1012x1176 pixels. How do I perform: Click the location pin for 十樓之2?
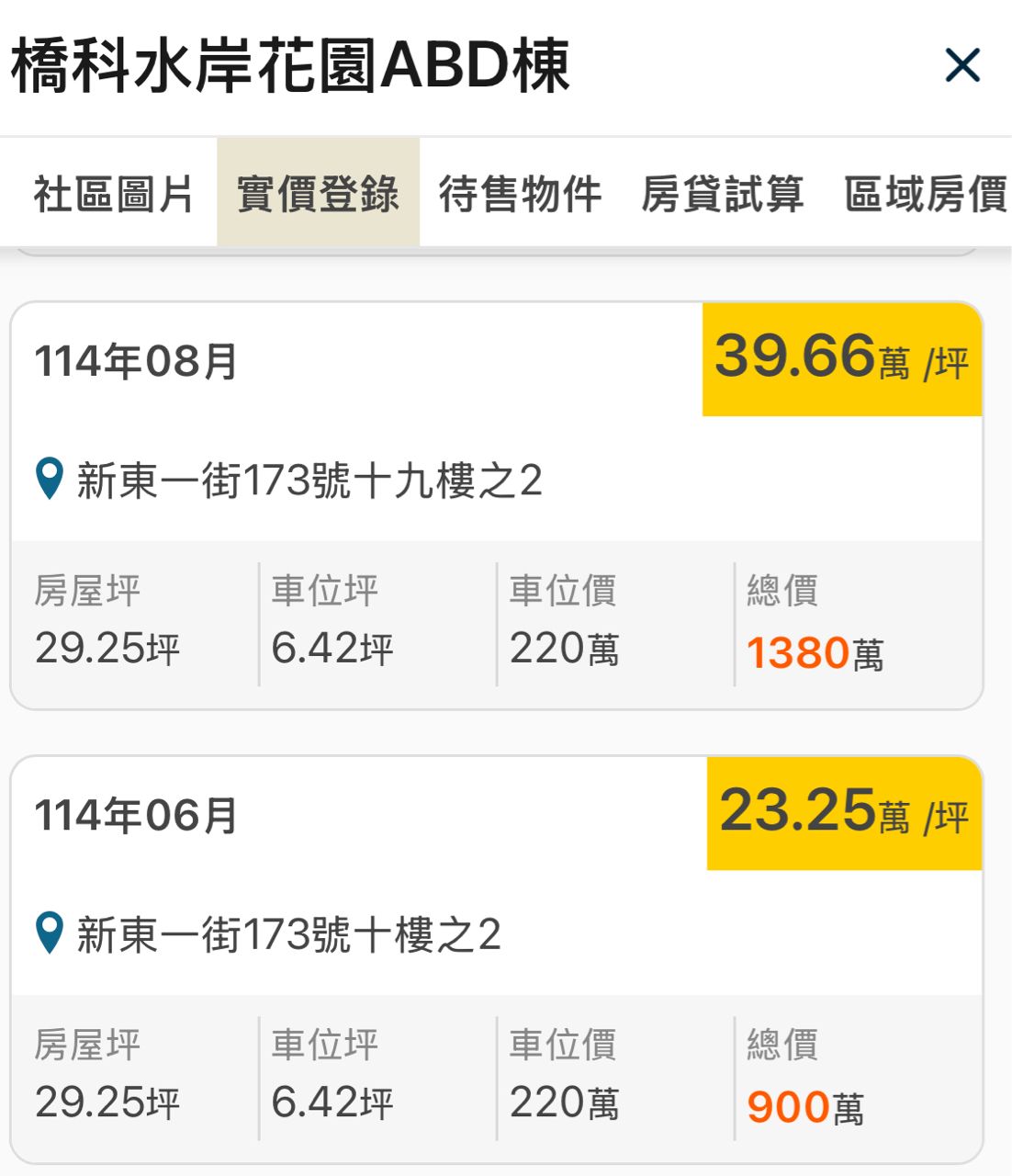(49, 933)
